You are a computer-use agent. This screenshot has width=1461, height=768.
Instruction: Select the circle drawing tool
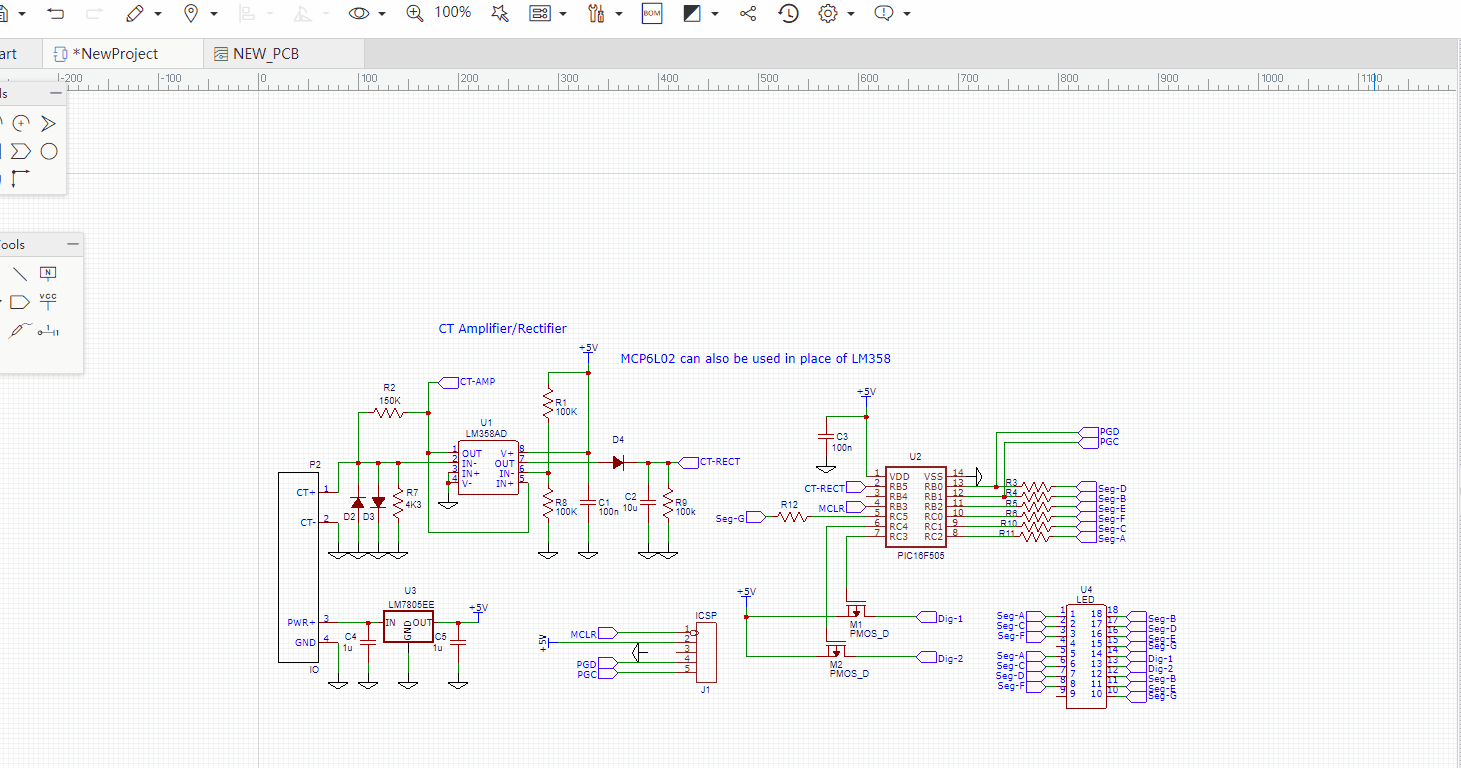click(48, 152)
